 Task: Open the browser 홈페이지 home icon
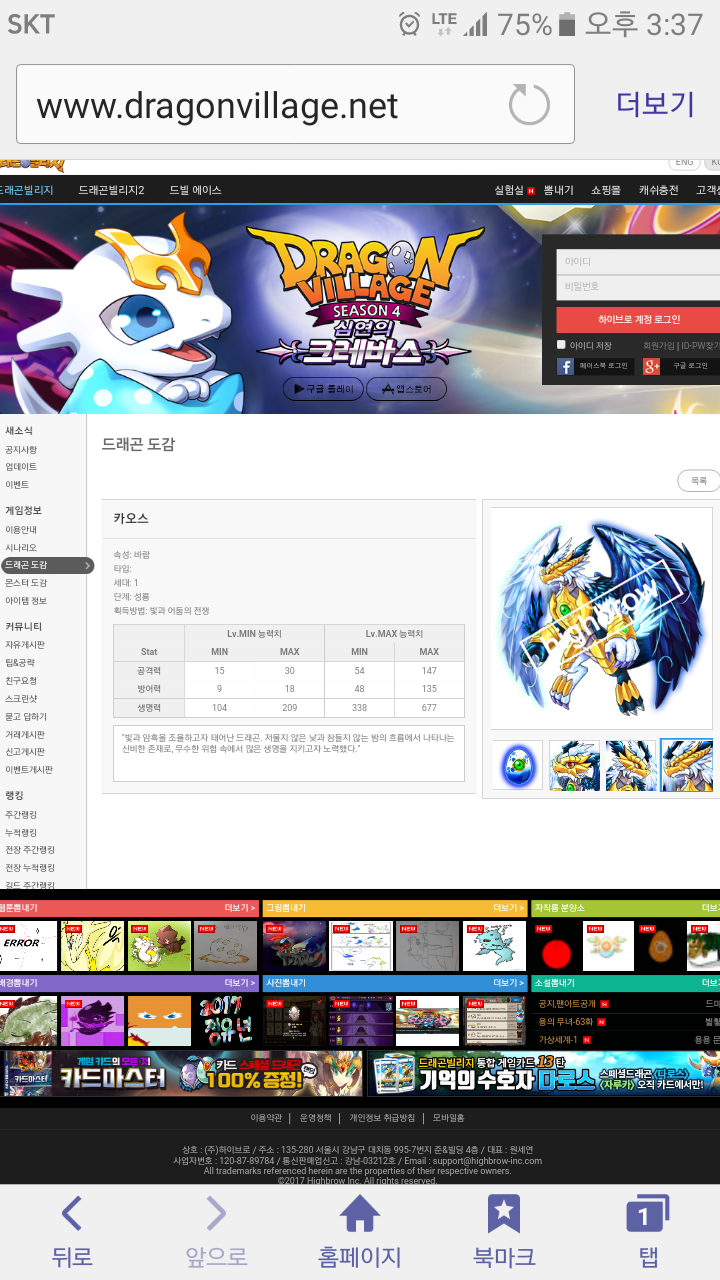[359, 1233]
